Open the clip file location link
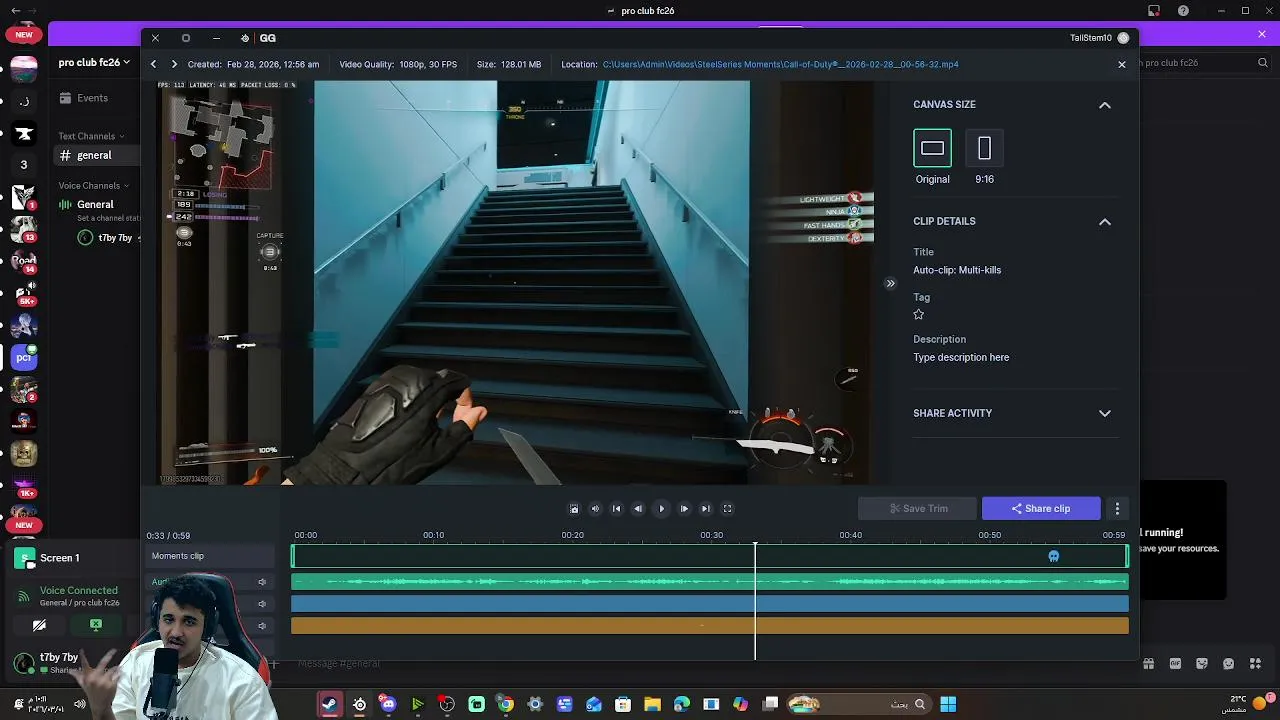1280x720 pixels. coord(780,64)
